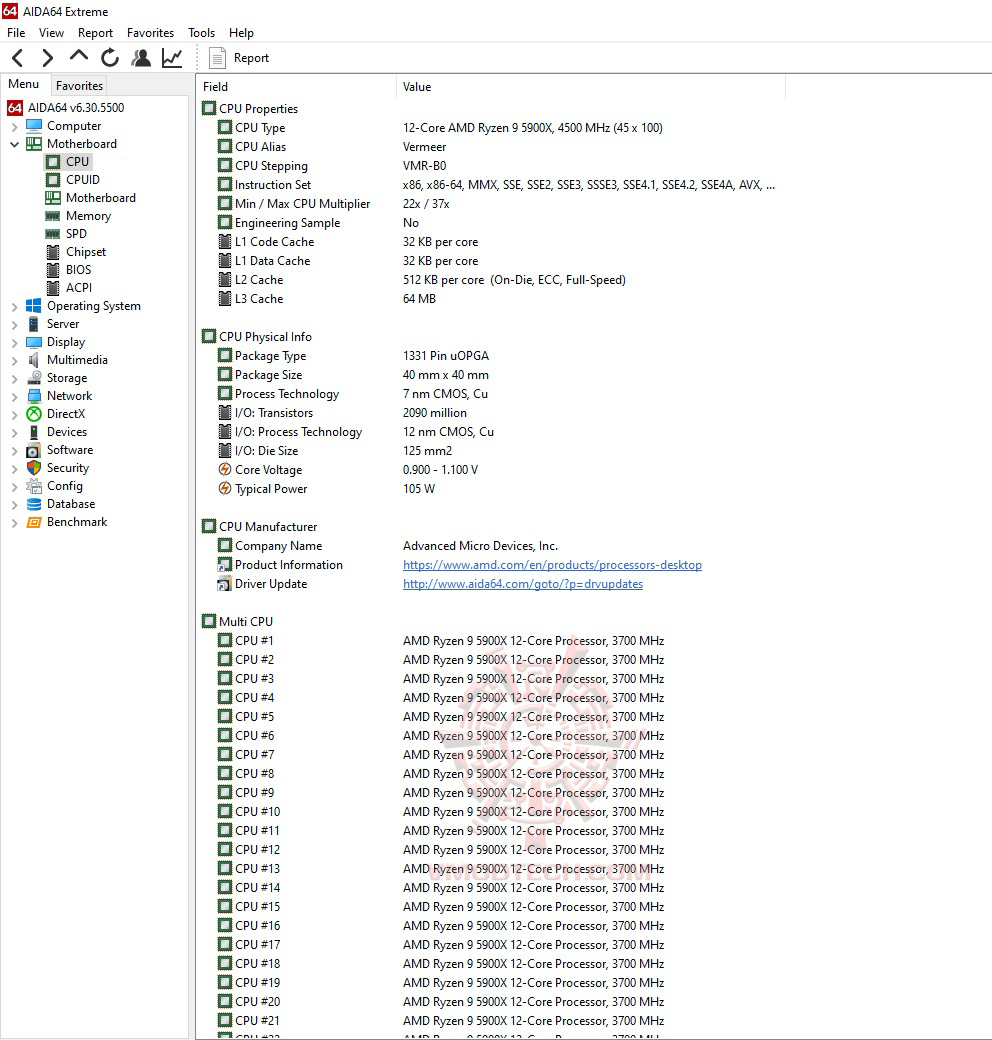Select the AIDA64 v6.30.5500 root icon
992x1040 pixels.
[x=15, y=107]
